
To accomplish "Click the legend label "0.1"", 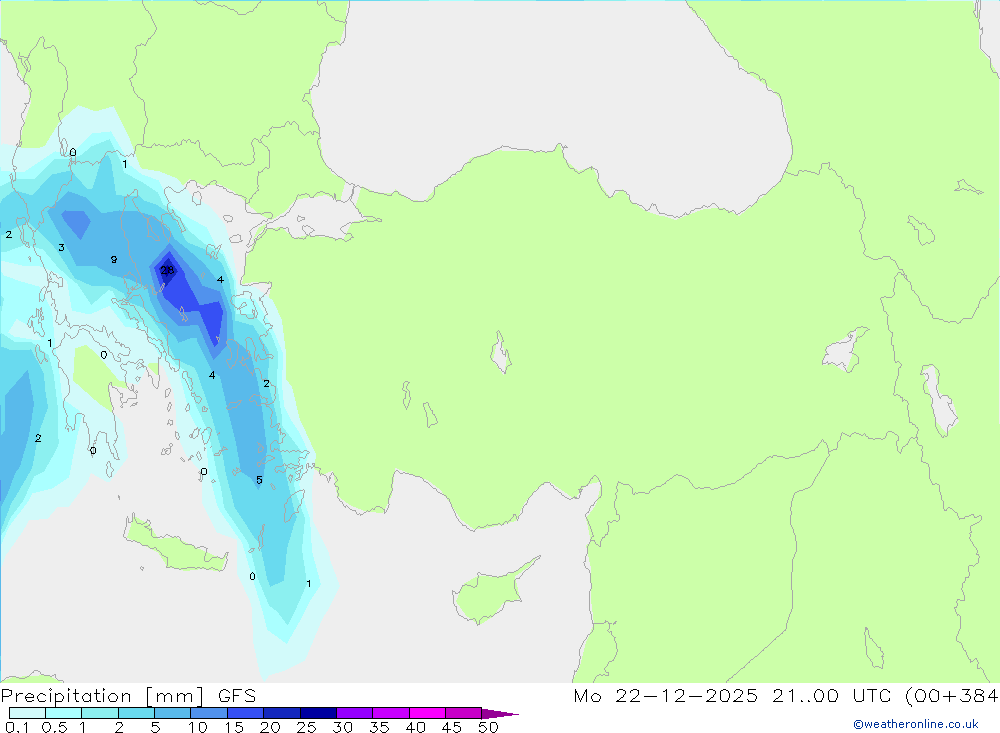I will click(17, 727).
